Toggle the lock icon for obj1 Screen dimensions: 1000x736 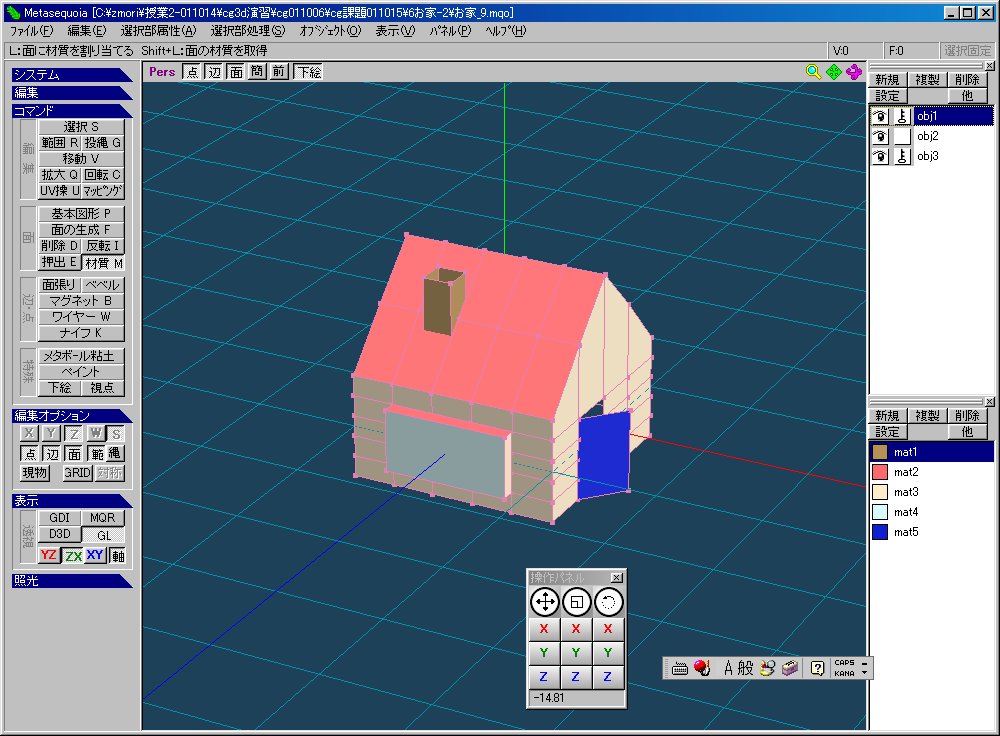coord(902,116)
